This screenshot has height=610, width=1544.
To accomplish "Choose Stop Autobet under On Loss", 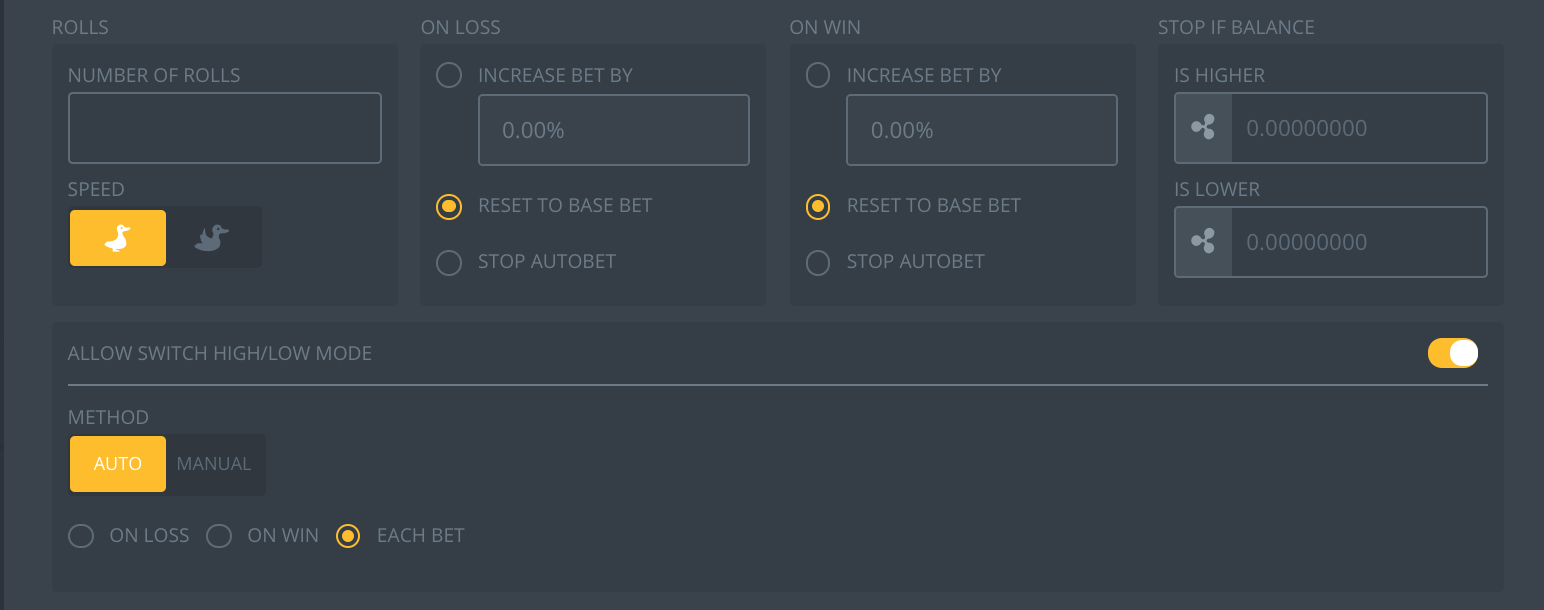I will coord(450,262).
